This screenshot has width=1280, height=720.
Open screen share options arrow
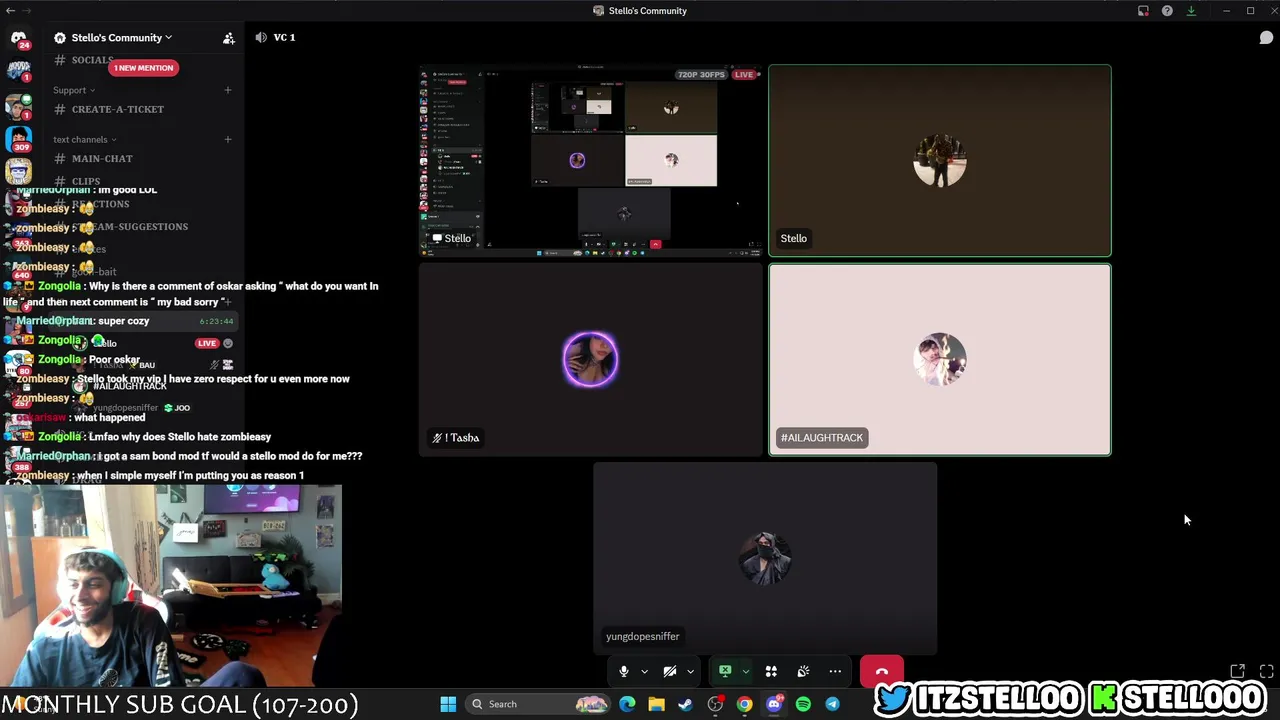click(745, 672)
